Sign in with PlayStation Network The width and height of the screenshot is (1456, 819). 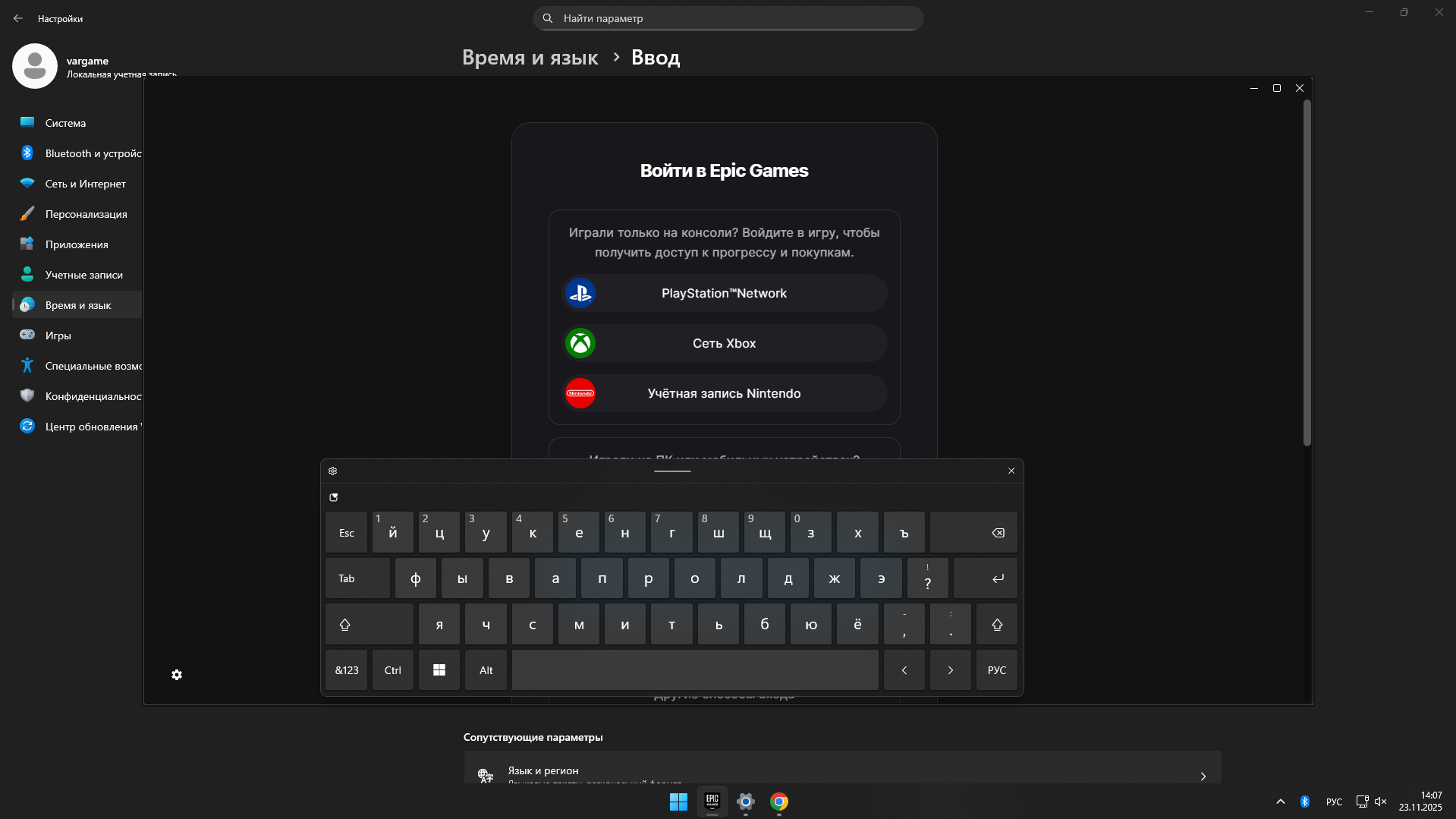(x=725, y=293)
